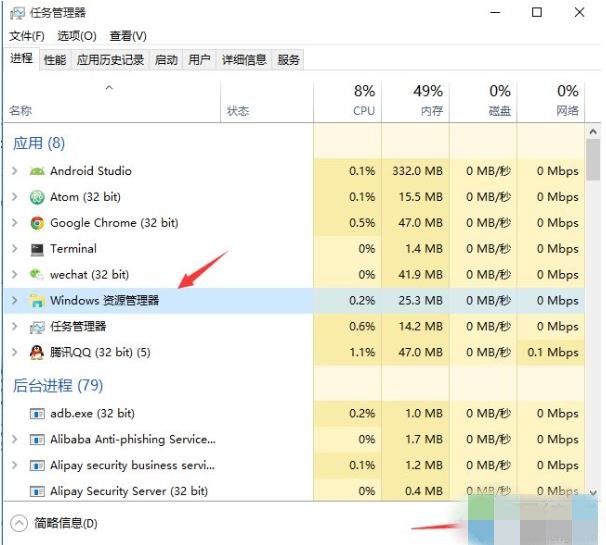Click the Terminal process name
The image size is (606, 545).
(73, 249)
